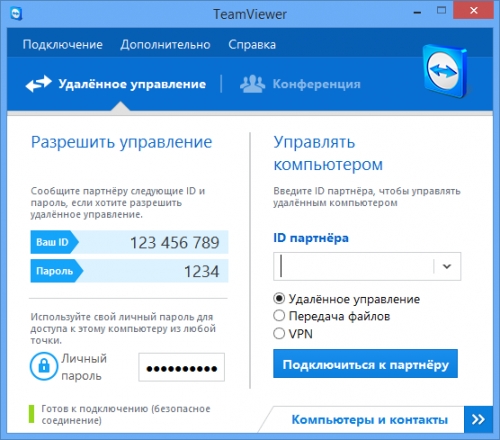The width and height of the screenshot is (500, 440).
Task: Click the remote control arrows icon
Action: [x=39, y=84]
